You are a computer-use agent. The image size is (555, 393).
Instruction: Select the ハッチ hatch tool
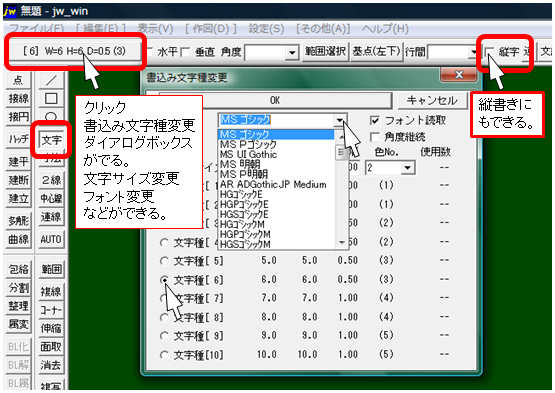[18, 139]
